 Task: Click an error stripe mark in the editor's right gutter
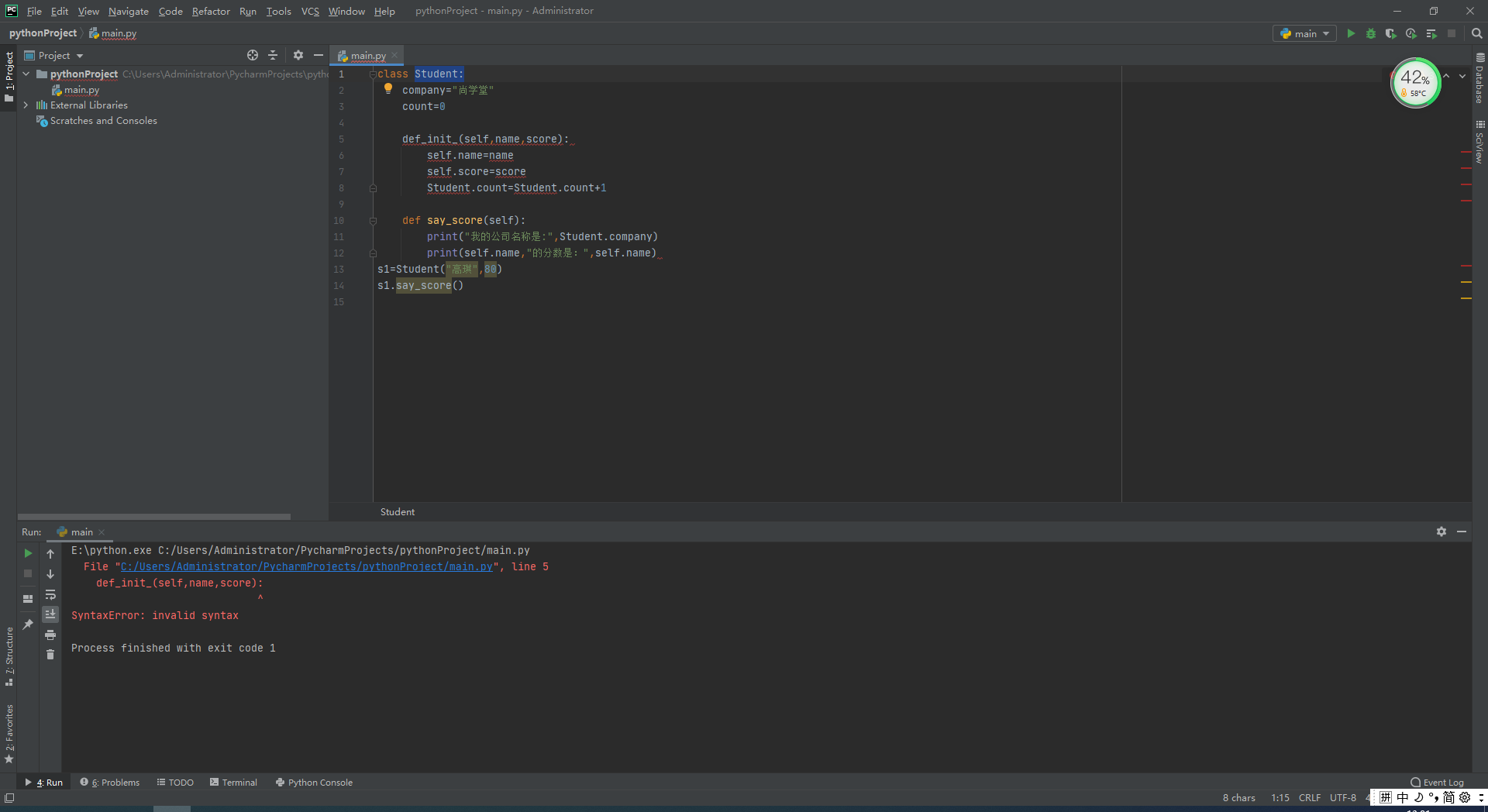coord(1466,153)
